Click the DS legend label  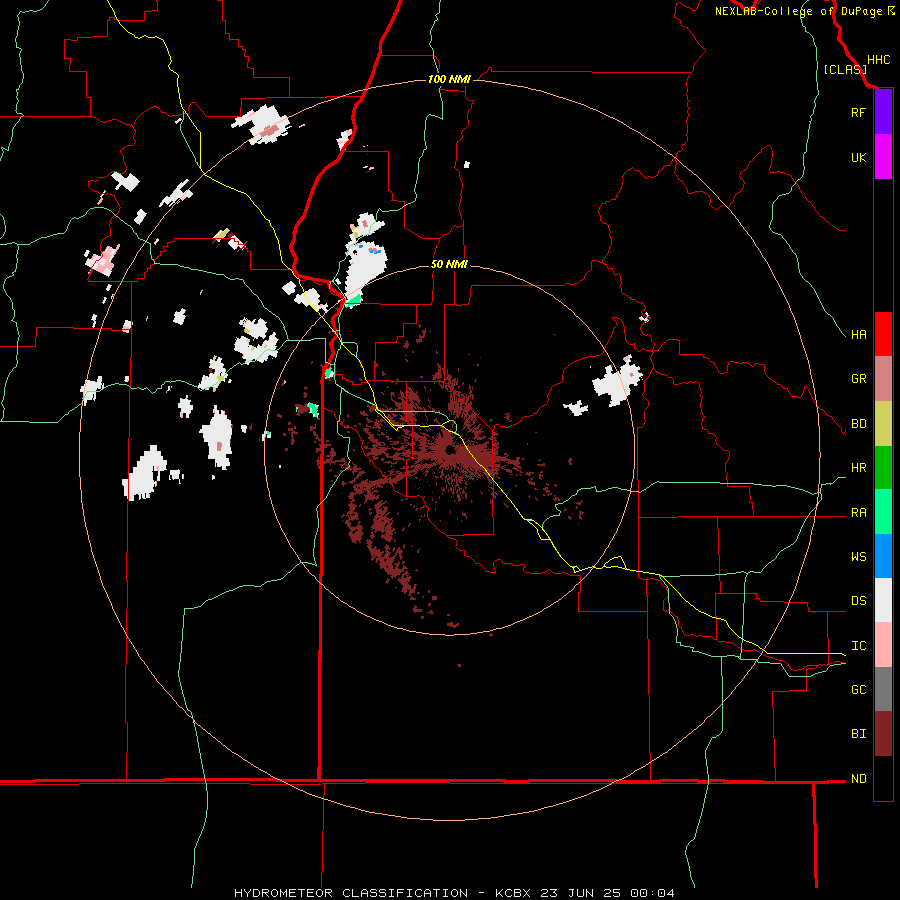coord(859,601)
